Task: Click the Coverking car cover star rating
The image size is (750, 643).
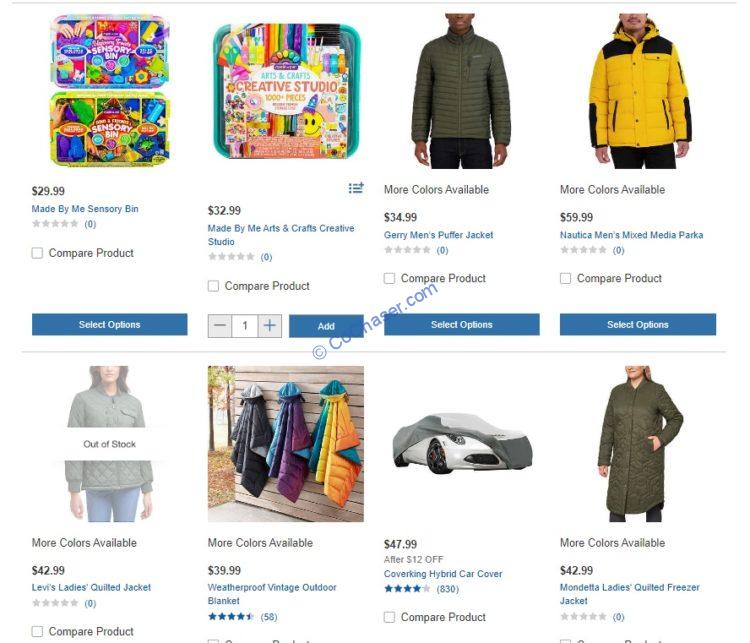Action: (407, 589)
